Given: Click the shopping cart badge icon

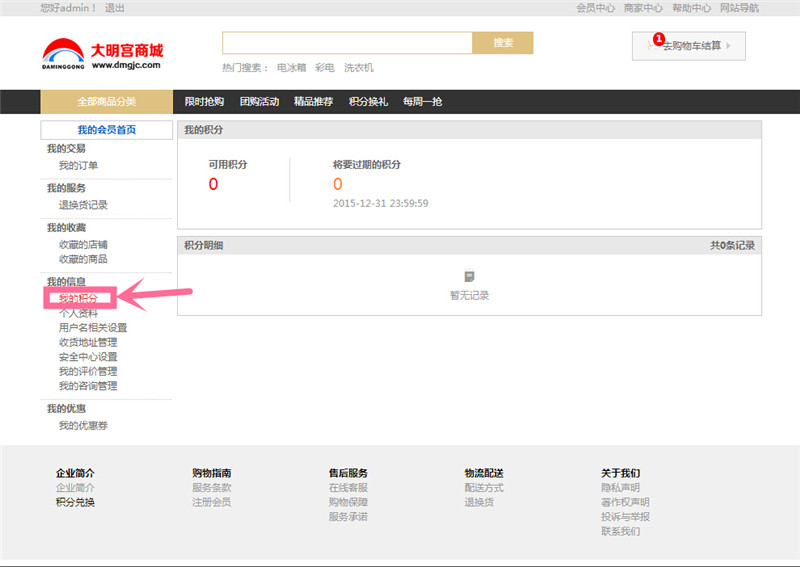Looking at the screenshot, I should click(659, 39).
